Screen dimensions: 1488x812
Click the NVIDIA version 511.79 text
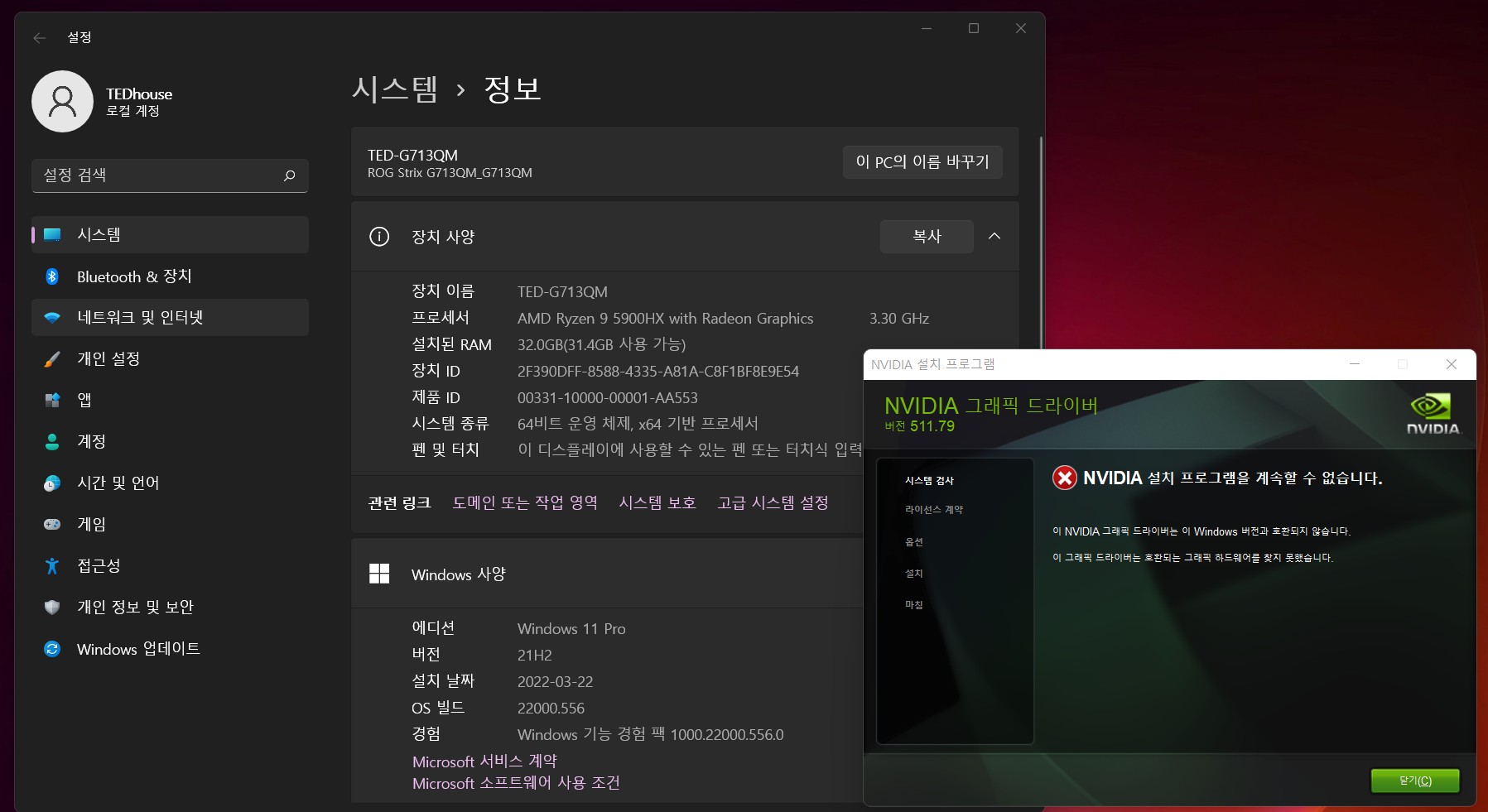(x=919, y=426)
